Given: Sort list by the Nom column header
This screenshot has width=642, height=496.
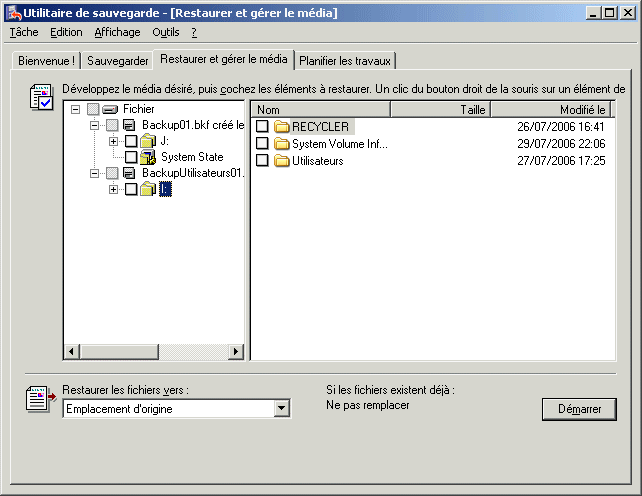Looking at the screenshot, I should click(x=320, y=109).
